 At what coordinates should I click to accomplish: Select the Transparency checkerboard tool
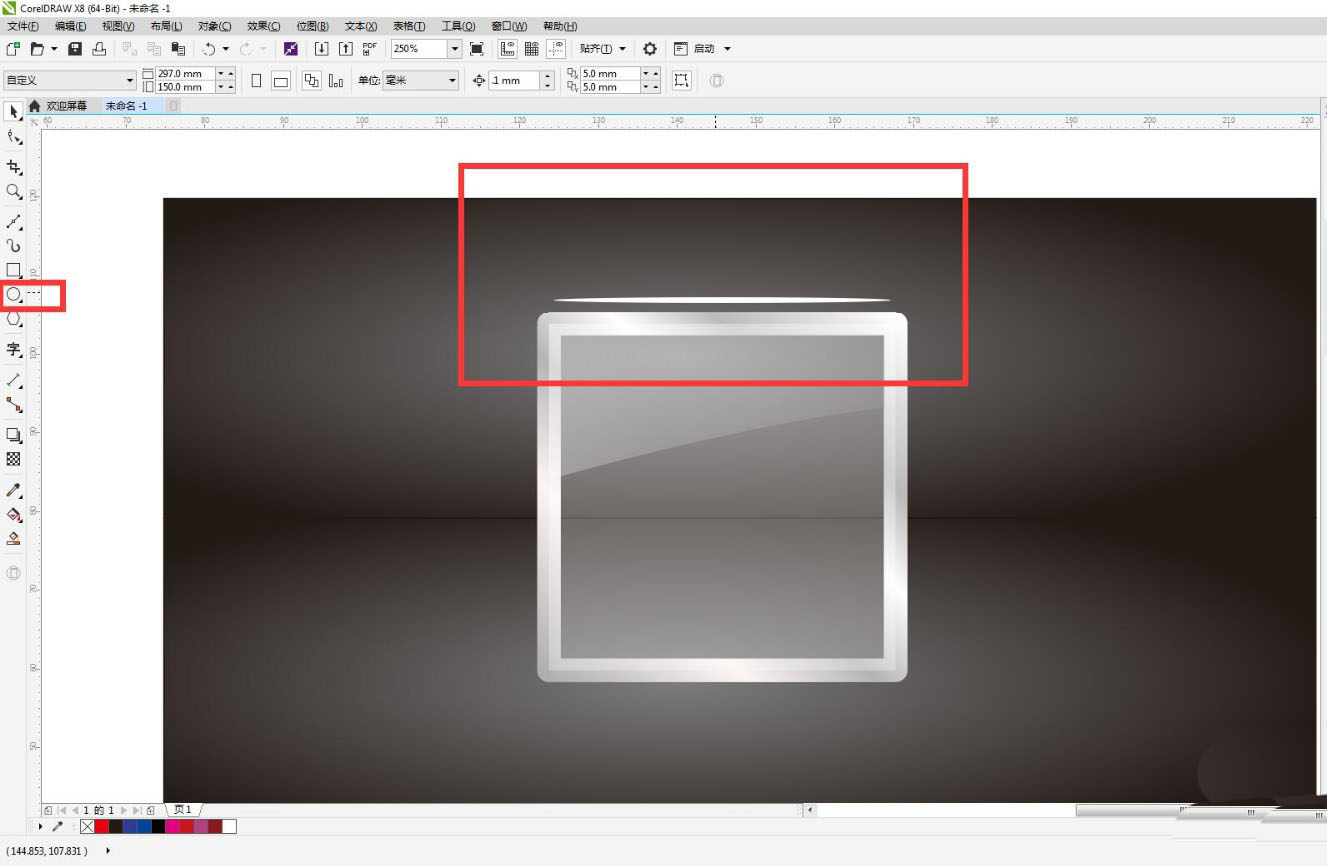(14, 459)
